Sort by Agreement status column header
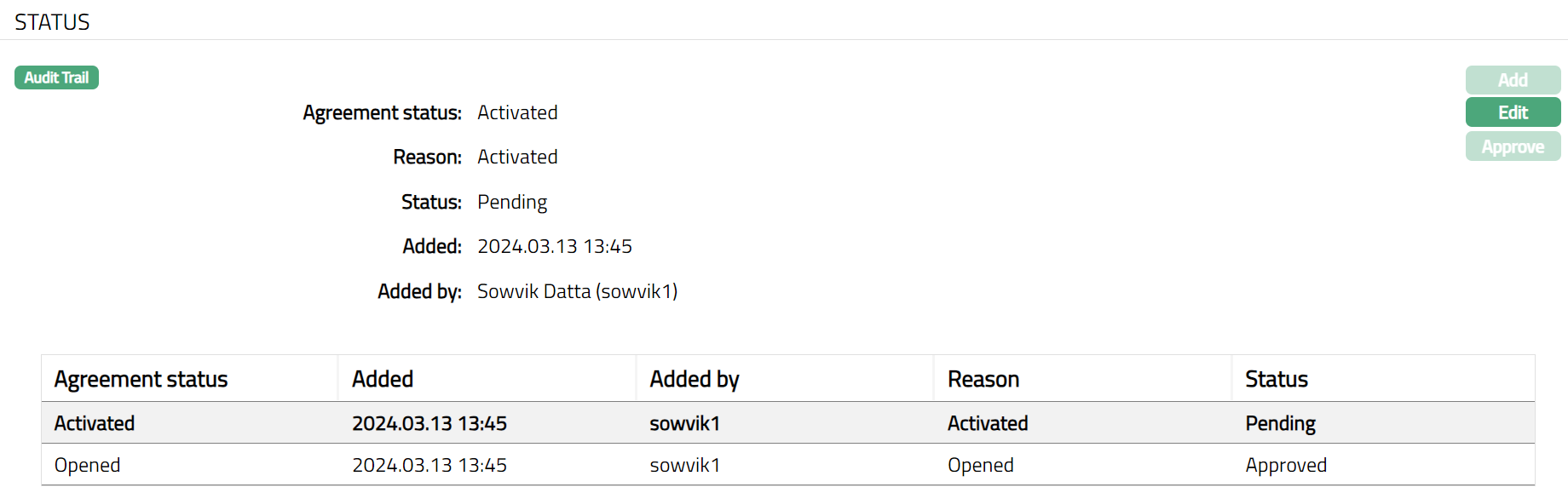Image resolution: width=1568 pixels, height=499 pixels. point(141,379)
